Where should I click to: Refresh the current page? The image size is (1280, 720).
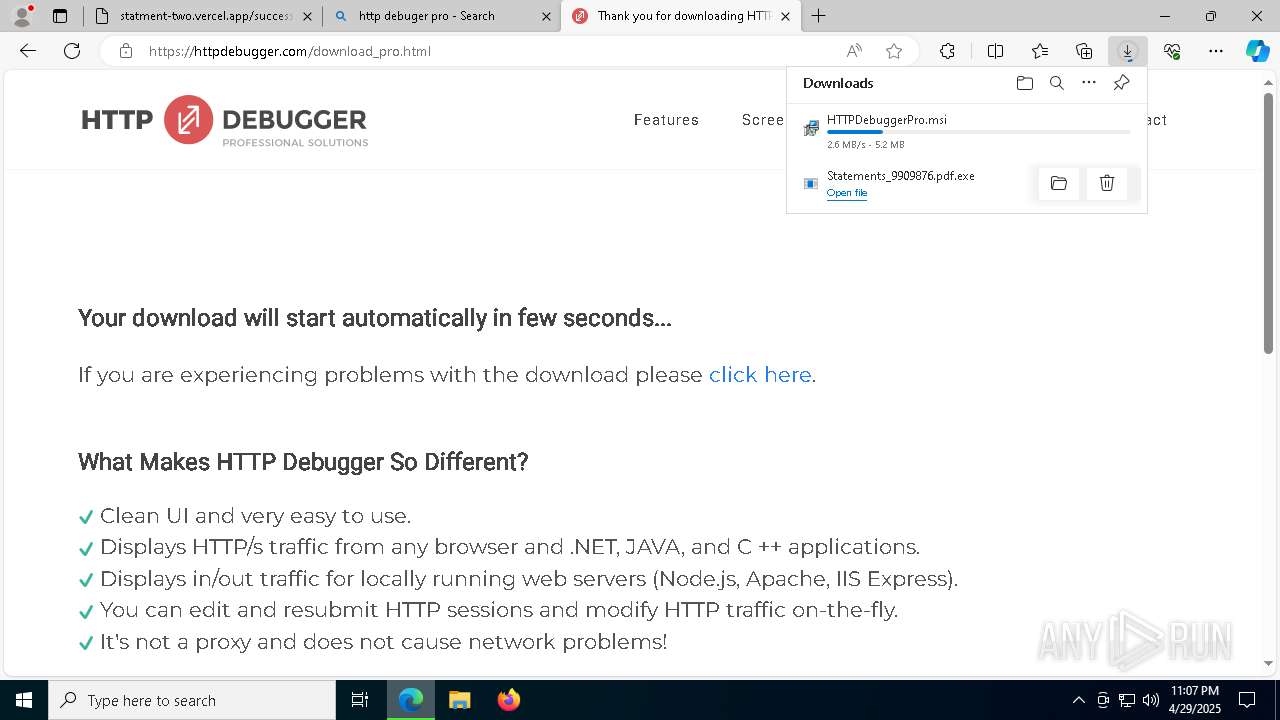pos(72,51)
